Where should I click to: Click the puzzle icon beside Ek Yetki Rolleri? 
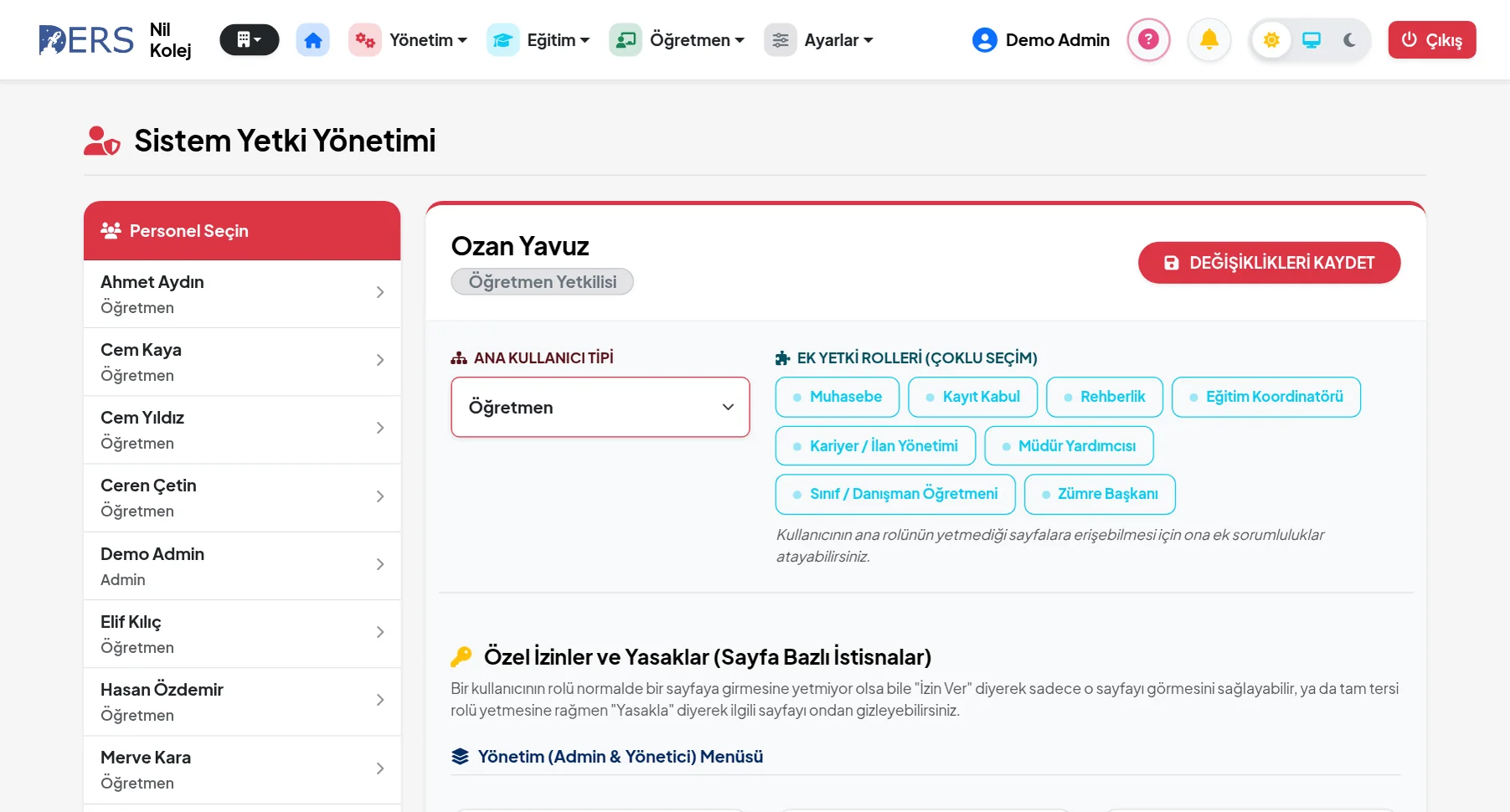coord(782,358)
